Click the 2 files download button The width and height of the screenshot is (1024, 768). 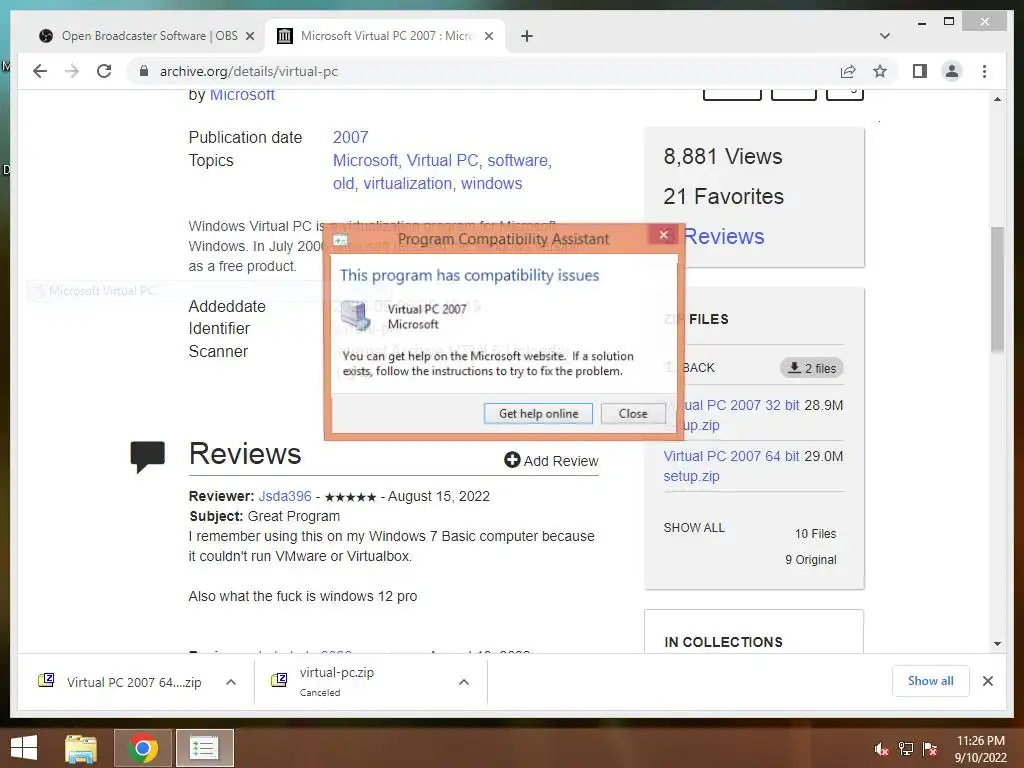pos(812,368)
